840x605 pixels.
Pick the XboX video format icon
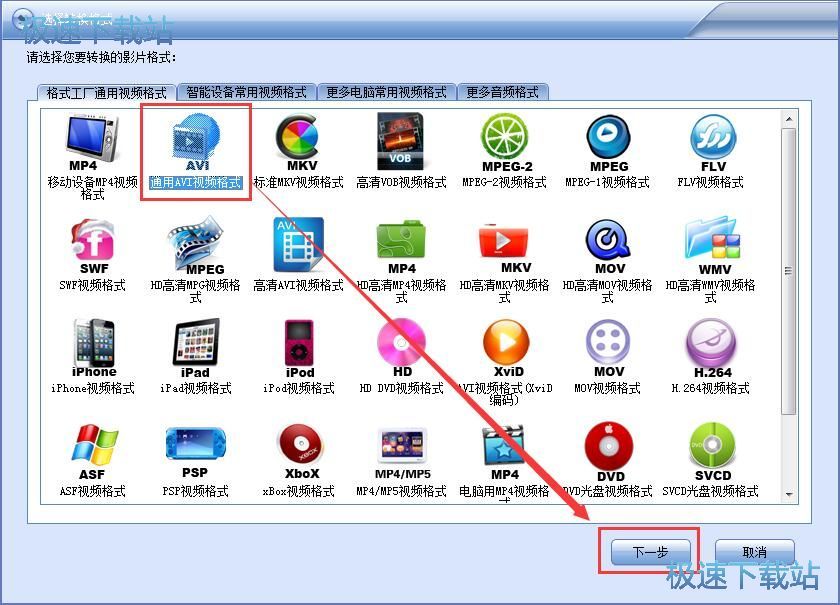(x=300, y=451)
